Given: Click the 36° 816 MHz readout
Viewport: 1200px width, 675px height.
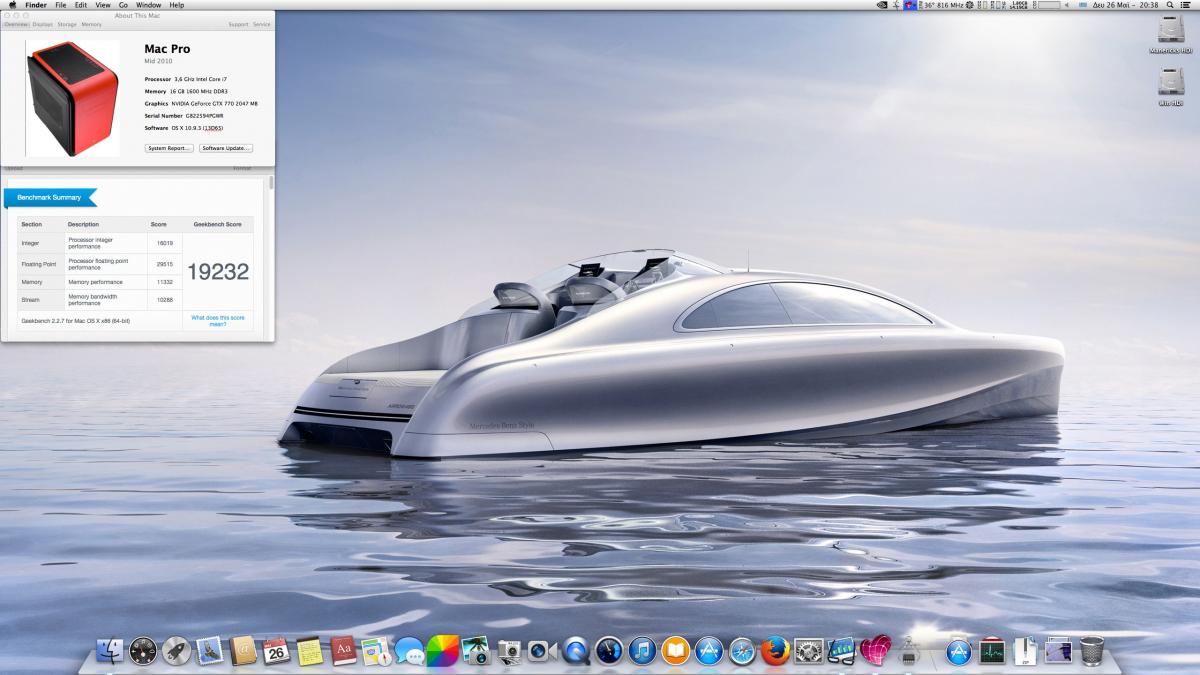Looking at the screenshot, I should (943, 5).
